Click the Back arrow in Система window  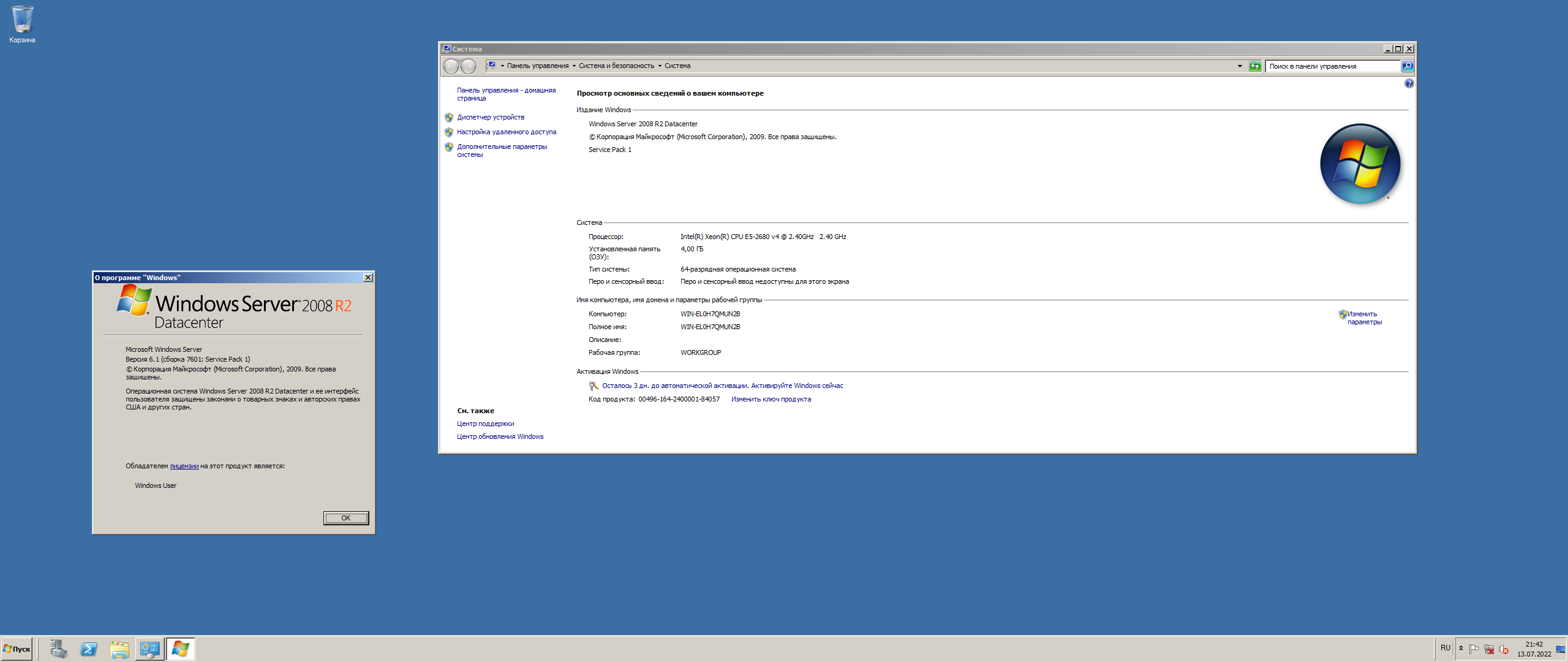(451, 66)
